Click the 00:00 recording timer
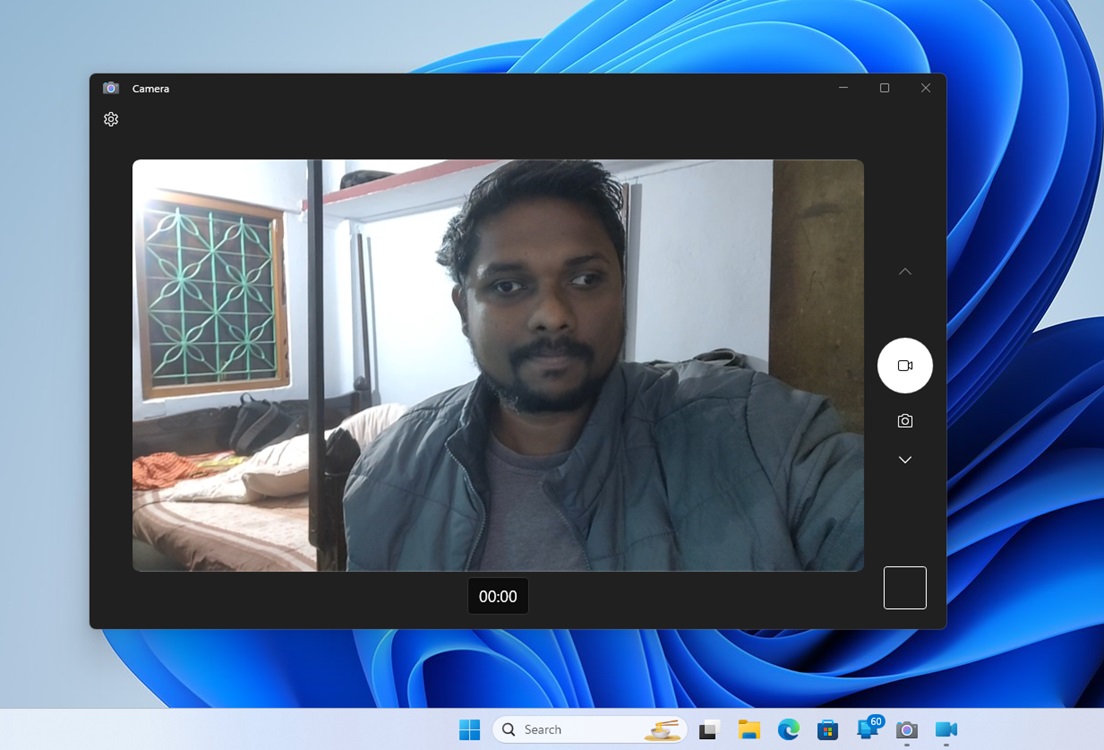Screen dimensions: 1104x750 point(497,596)
